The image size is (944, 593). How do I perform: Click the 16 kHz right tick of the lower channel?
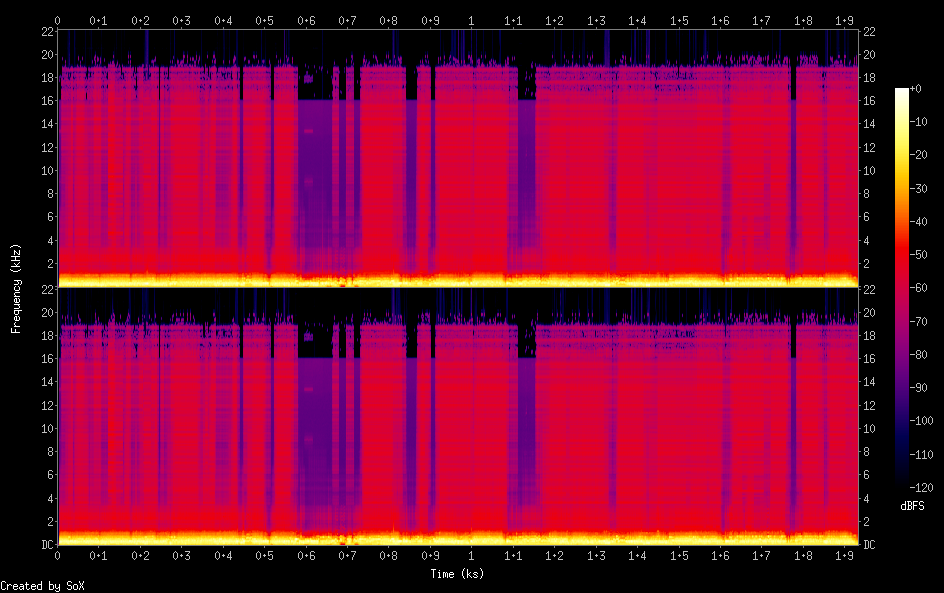pos(870,359)
